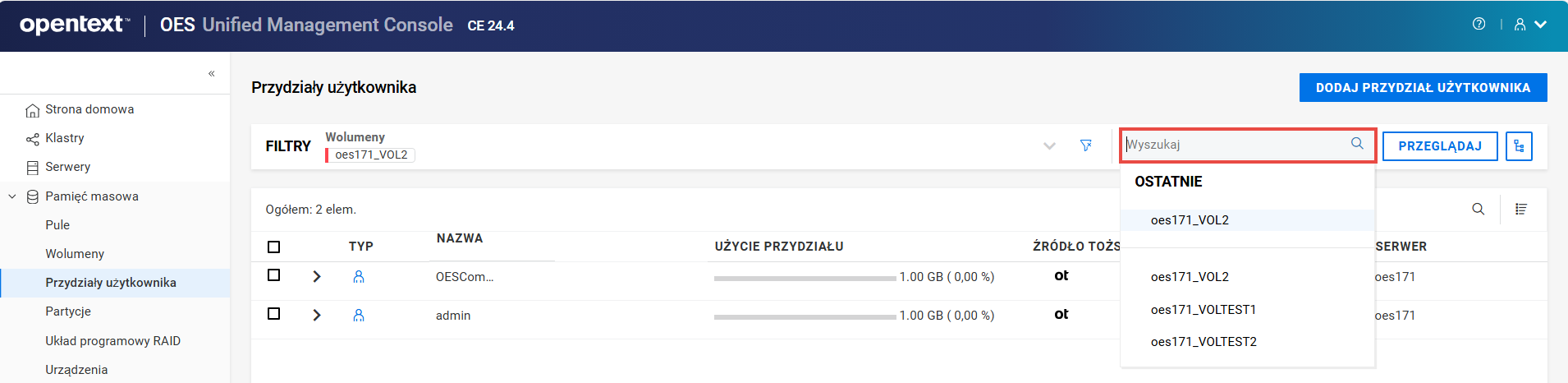Viewport: 1568px width, 383px height.
Task: Open the tree view browse icon
Action: 1519,146
